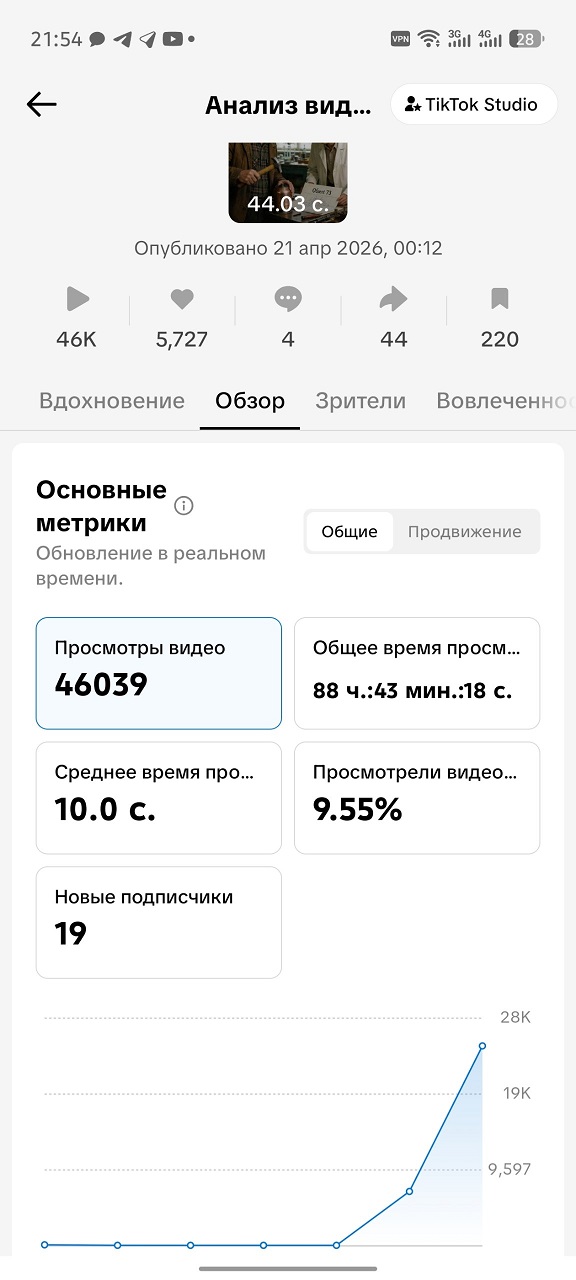The image size is (576, 1280).
Task: Select Общее время просмотра metric card
Action: point(417,673)
